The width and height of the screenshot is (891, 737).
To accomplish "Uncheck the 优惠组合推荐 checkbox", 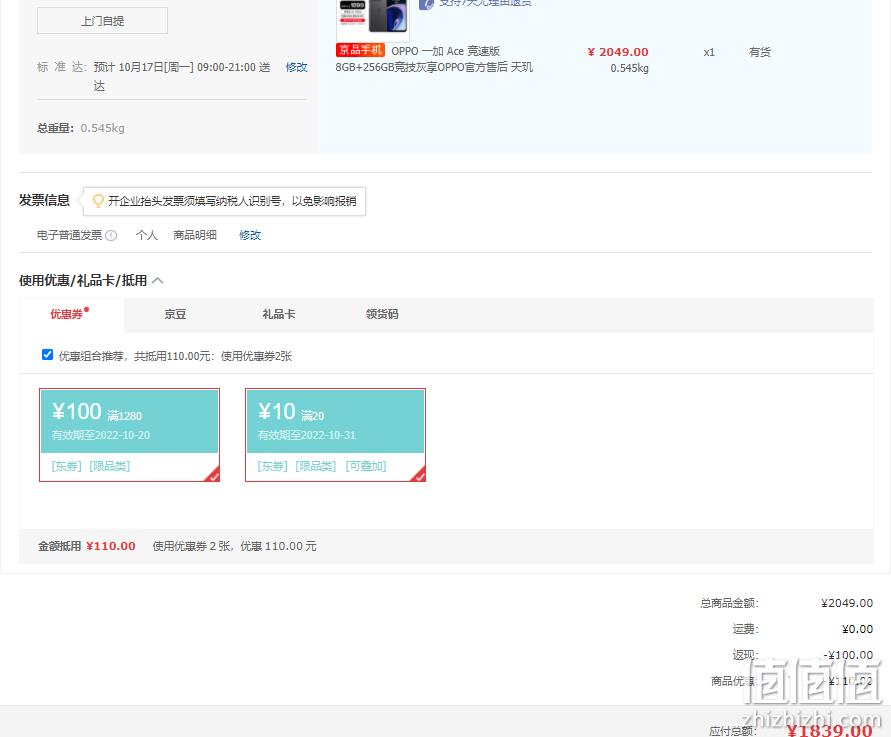I will click(x=48, y=355).
